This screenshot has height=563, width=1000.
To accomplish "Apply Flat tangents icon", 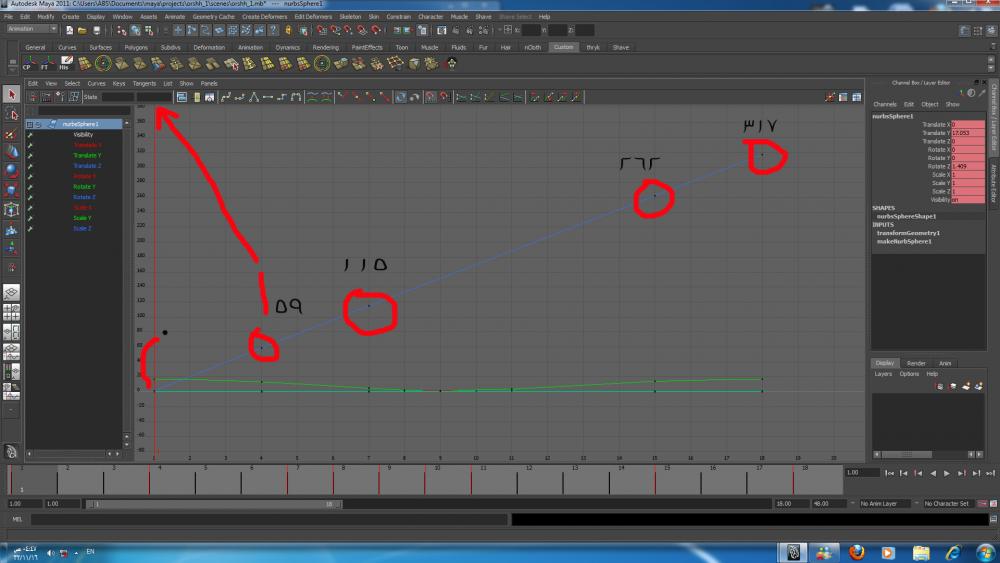I will click(x=267, y=97).
